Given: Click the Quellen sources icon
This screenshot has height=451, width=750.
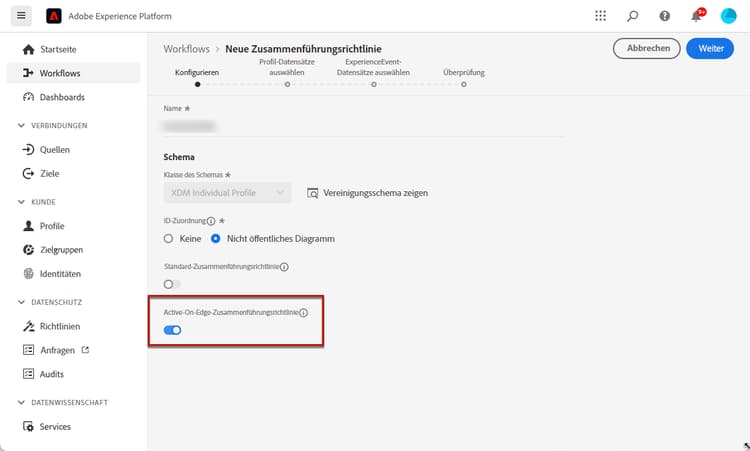Looking at the screenshot, I should [28, 150].
